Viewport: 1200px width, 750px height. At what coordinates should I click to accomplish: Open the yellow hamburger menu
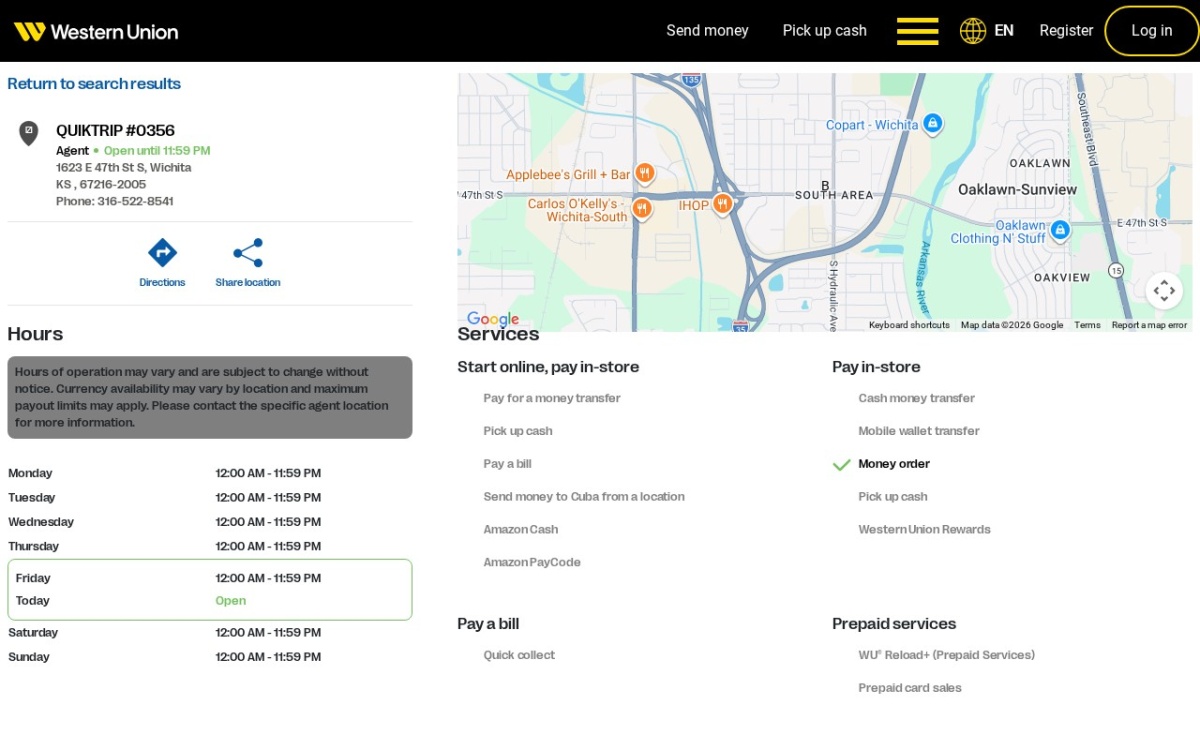pos(917,31)
